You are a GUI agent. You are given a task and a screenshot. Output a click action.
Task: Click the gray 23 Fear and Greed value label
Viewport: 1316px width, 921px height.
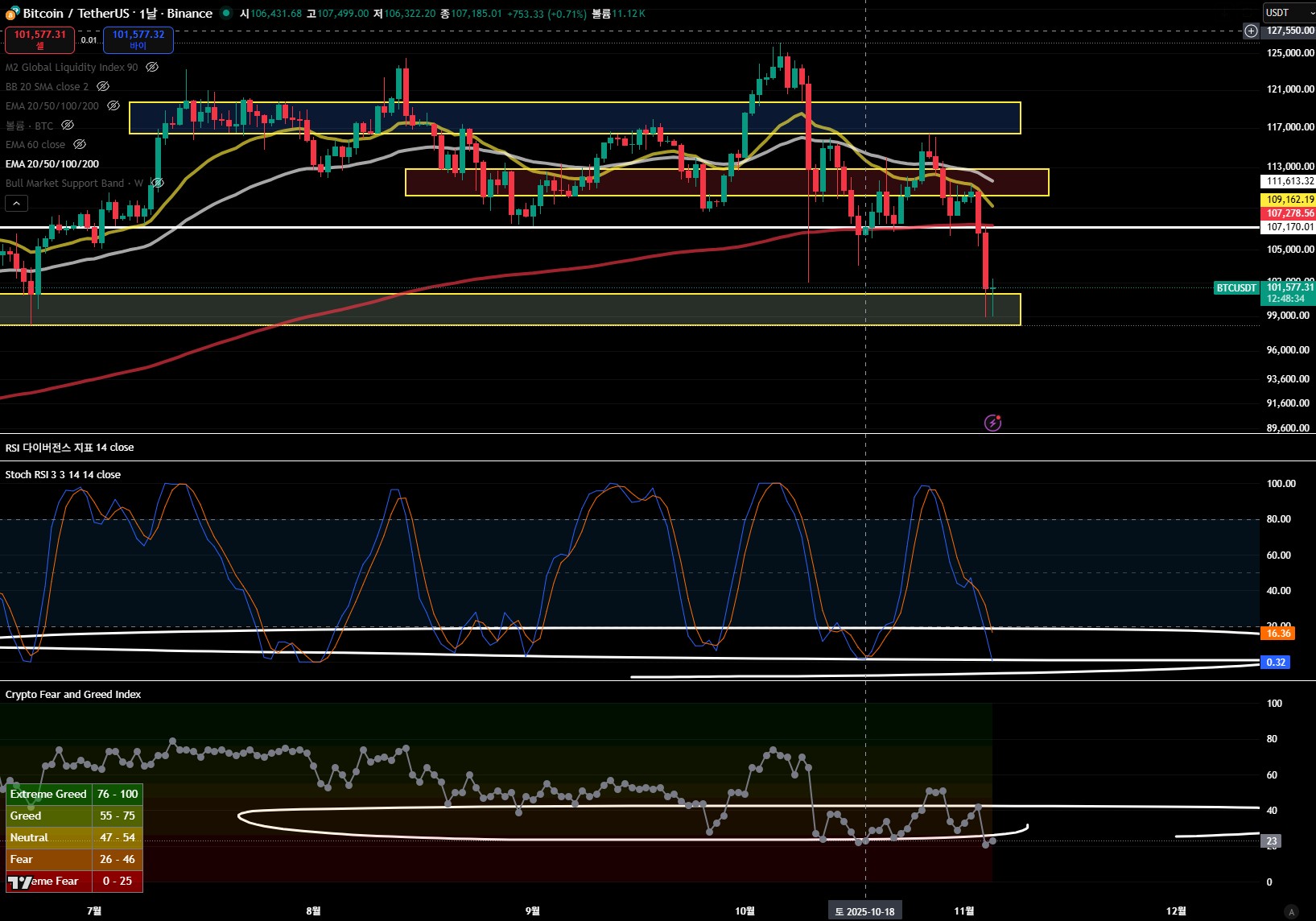tap(1272, 841)
